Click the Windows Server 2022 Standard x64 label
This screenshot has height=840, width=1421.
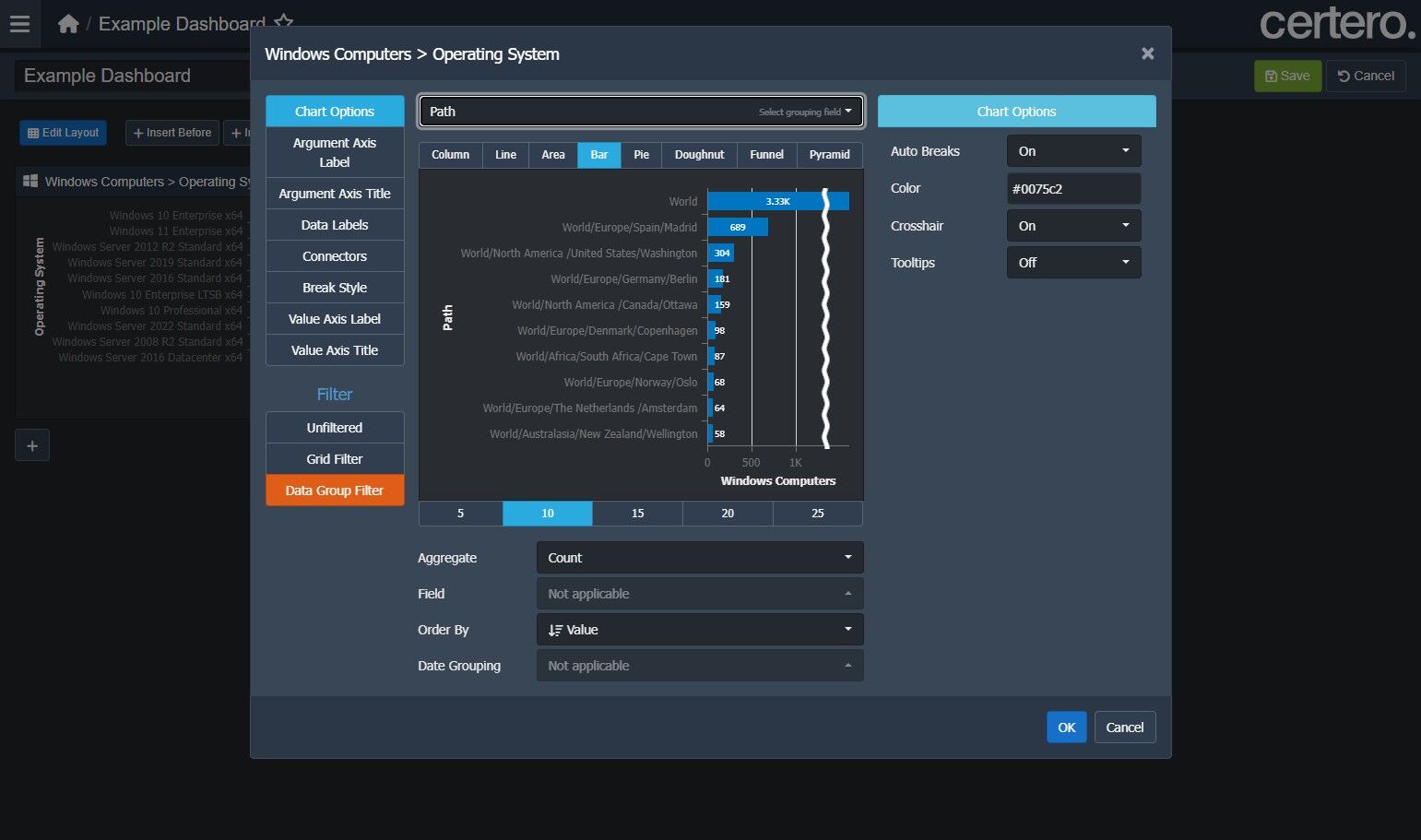[155, 325]
